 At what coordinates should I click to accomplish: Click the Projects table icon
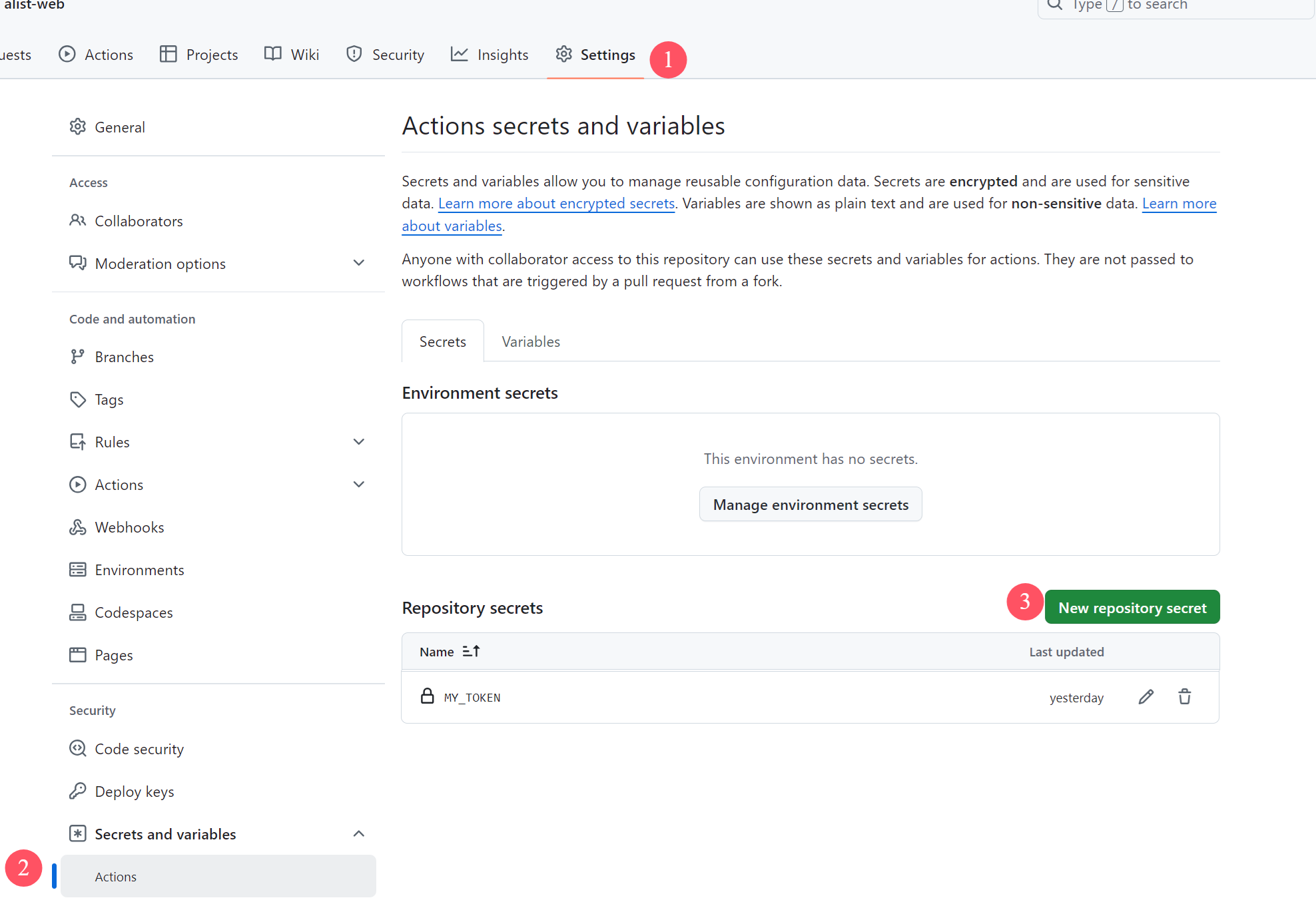[x=168, y=54]
